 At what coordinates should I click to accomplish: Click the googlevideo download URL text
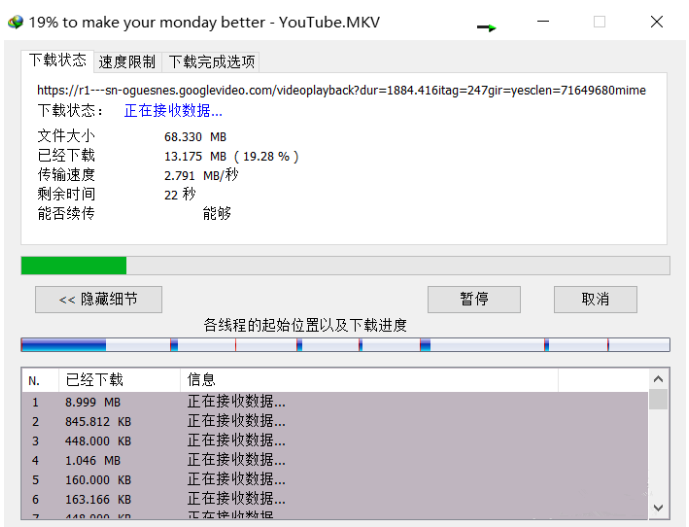point(341,91)
